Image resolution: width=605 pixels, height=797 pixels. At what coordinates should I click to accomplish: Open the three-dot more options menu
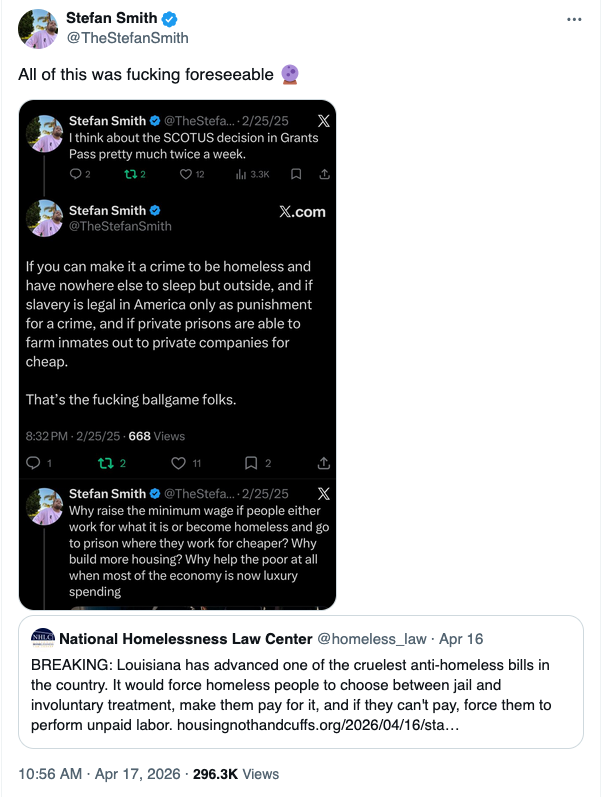coord(573,20)
